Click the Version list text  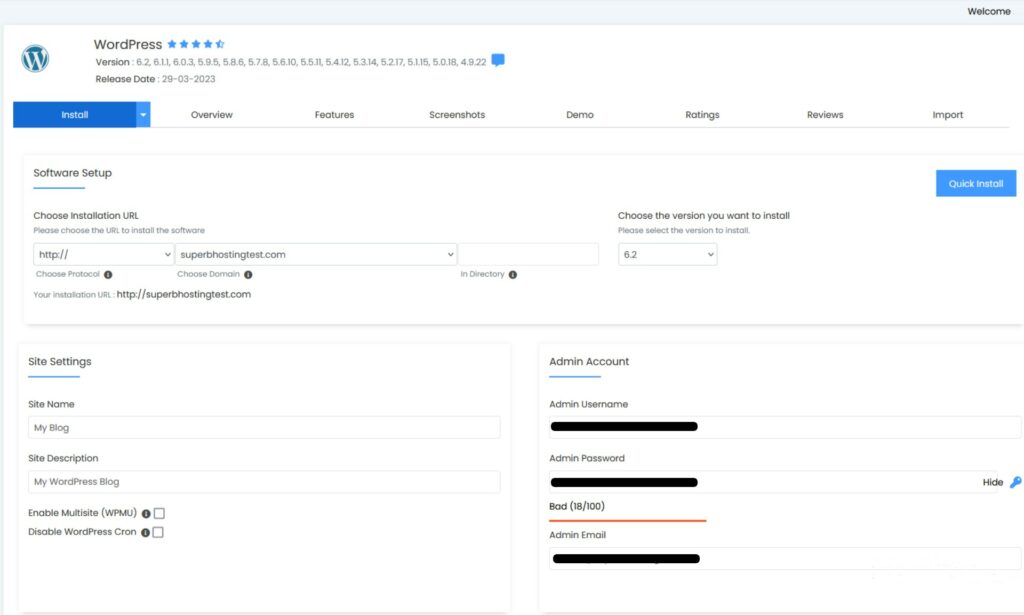pyautogui.click(x=291, y=62)
